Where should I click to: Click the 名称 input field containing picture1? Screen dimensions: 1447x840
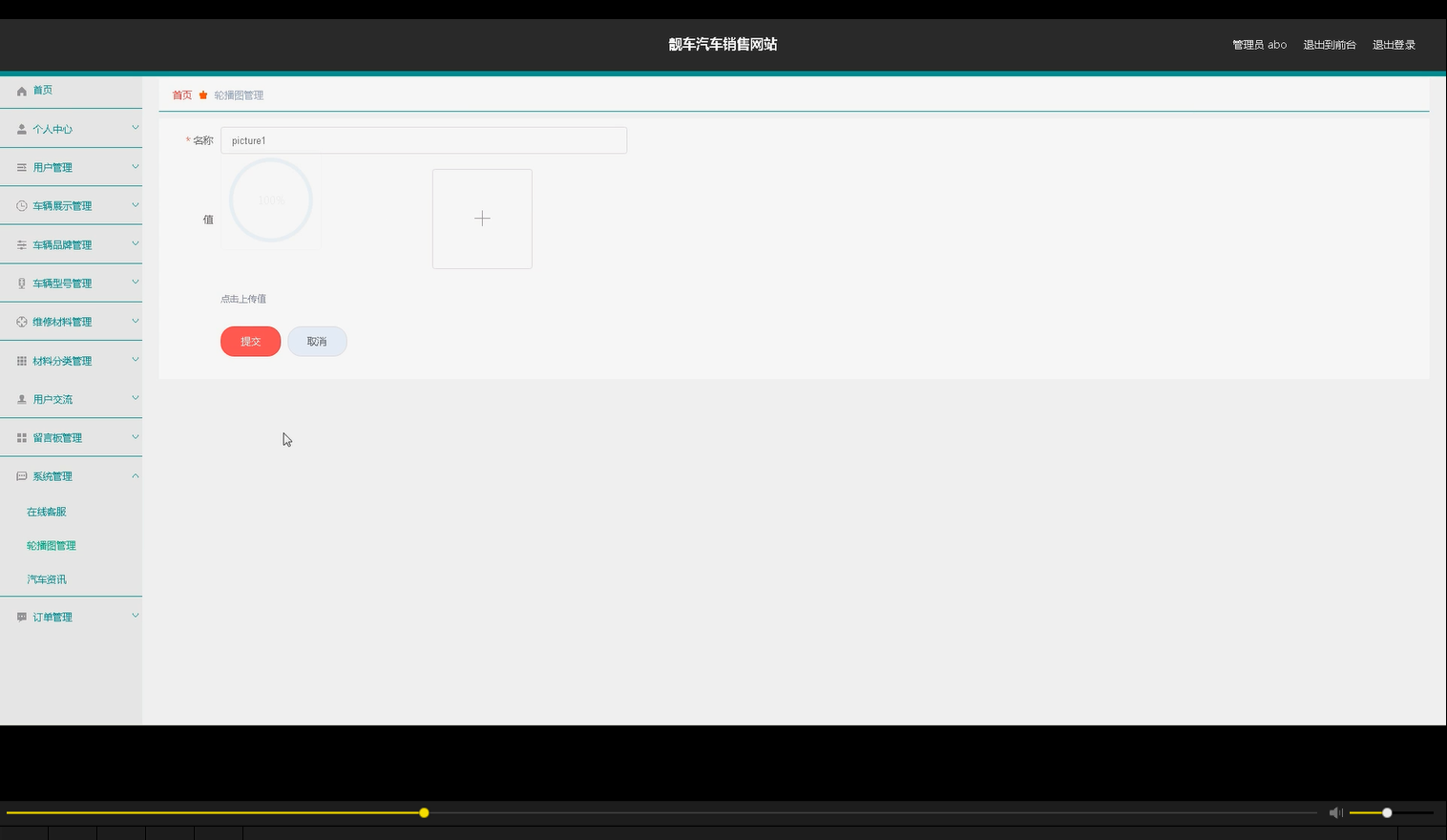coord(424,140)
